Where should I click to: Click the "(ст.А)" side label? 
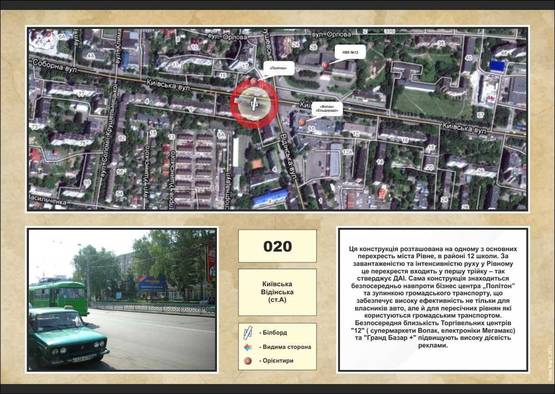click(278, 300)
